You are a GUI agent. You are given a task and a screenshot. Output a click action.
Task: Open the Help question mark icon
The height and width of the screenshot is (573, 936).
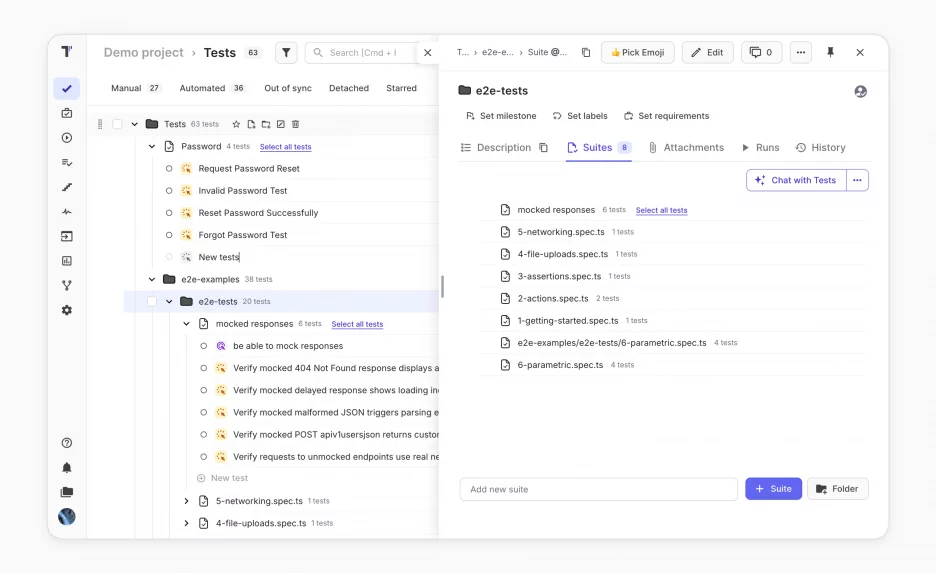[67, 443]
